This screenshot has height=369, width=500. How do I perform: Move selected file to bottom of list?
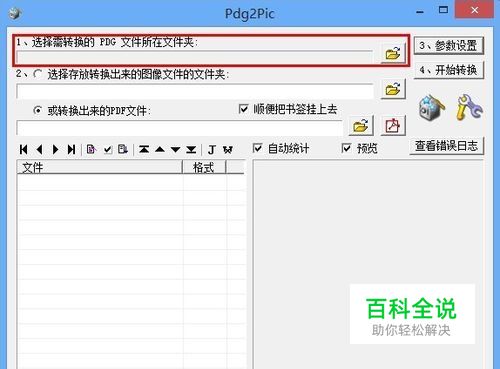click(x=191, y=149)
